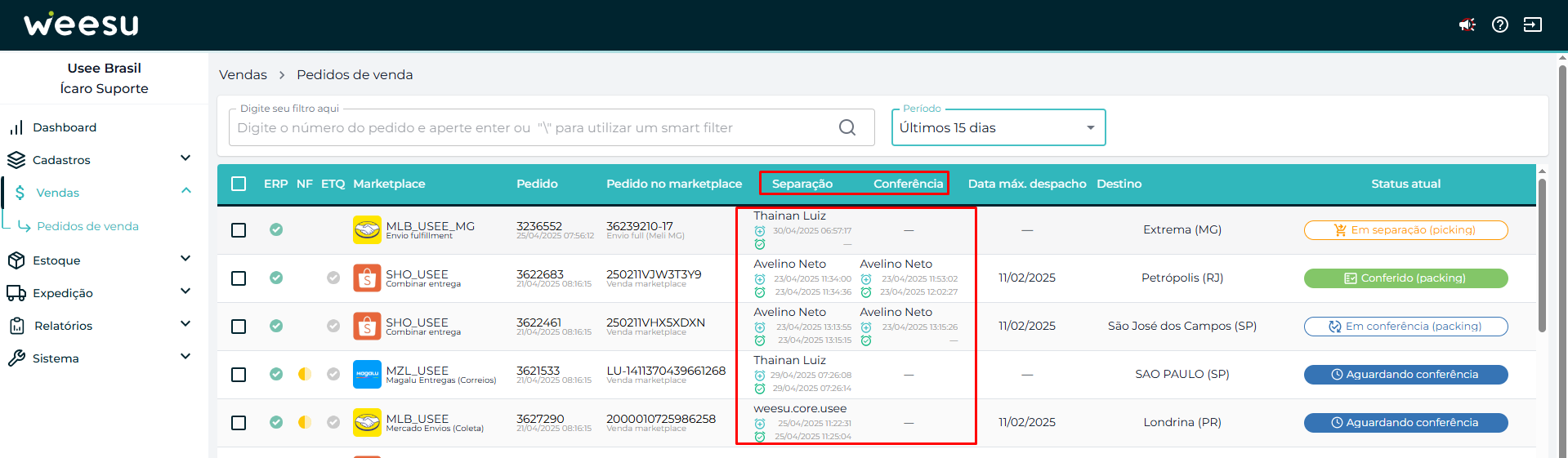Click Mercado Livre icon for order 3627290
This screenshot has width=1568, height=458.
tap(367, 422)
